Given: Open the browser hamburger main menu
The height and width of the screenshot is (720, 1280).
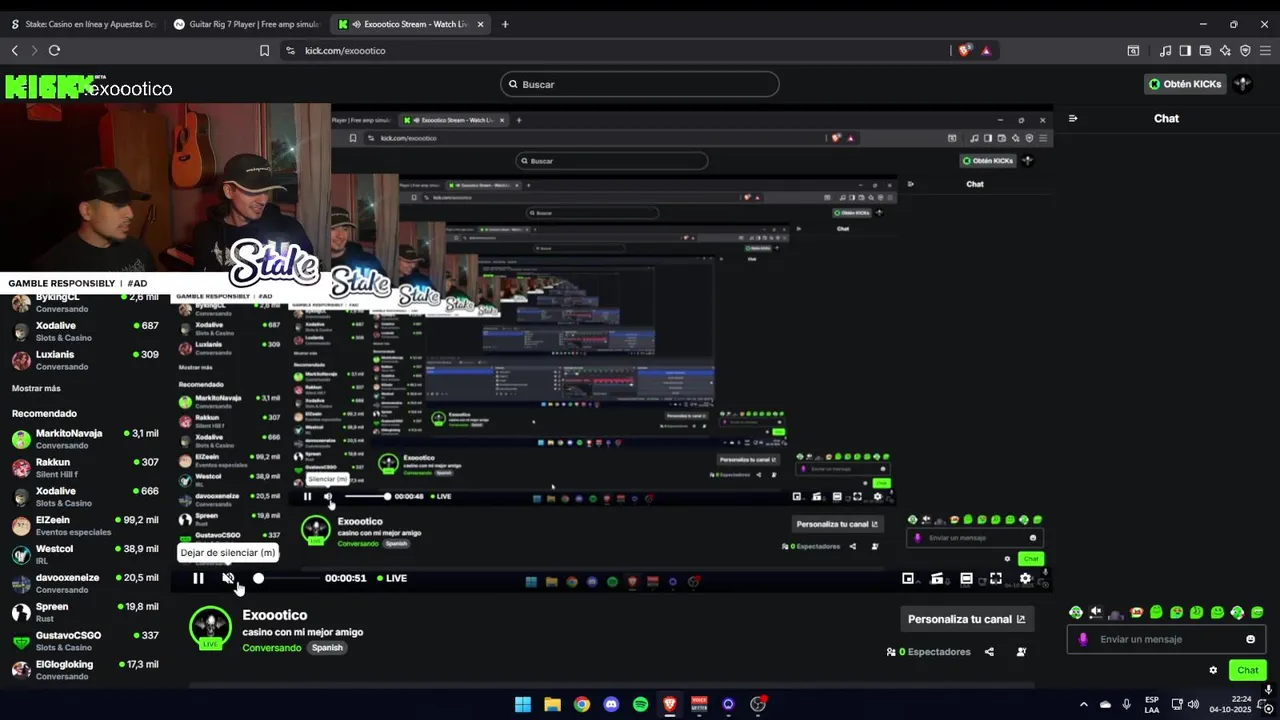Looking at the screenshot, I should [x=1265, y=50].
